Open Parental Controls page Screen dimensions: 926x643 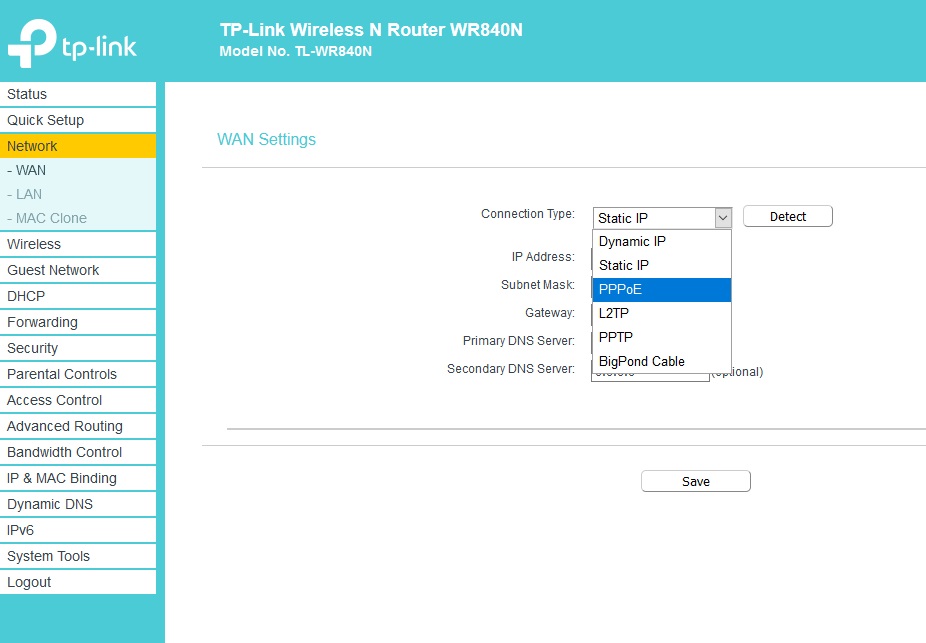pos(78,374)
